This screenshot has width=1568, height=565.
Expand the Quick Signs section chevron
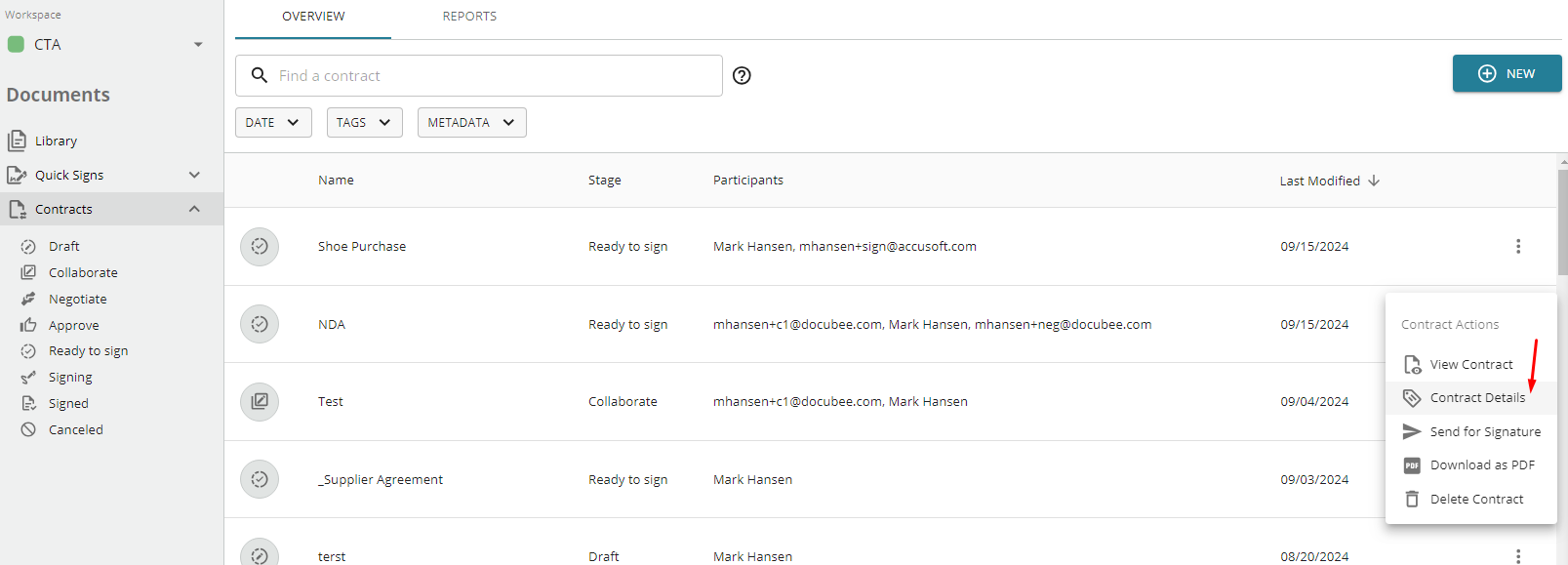point(194,175)
